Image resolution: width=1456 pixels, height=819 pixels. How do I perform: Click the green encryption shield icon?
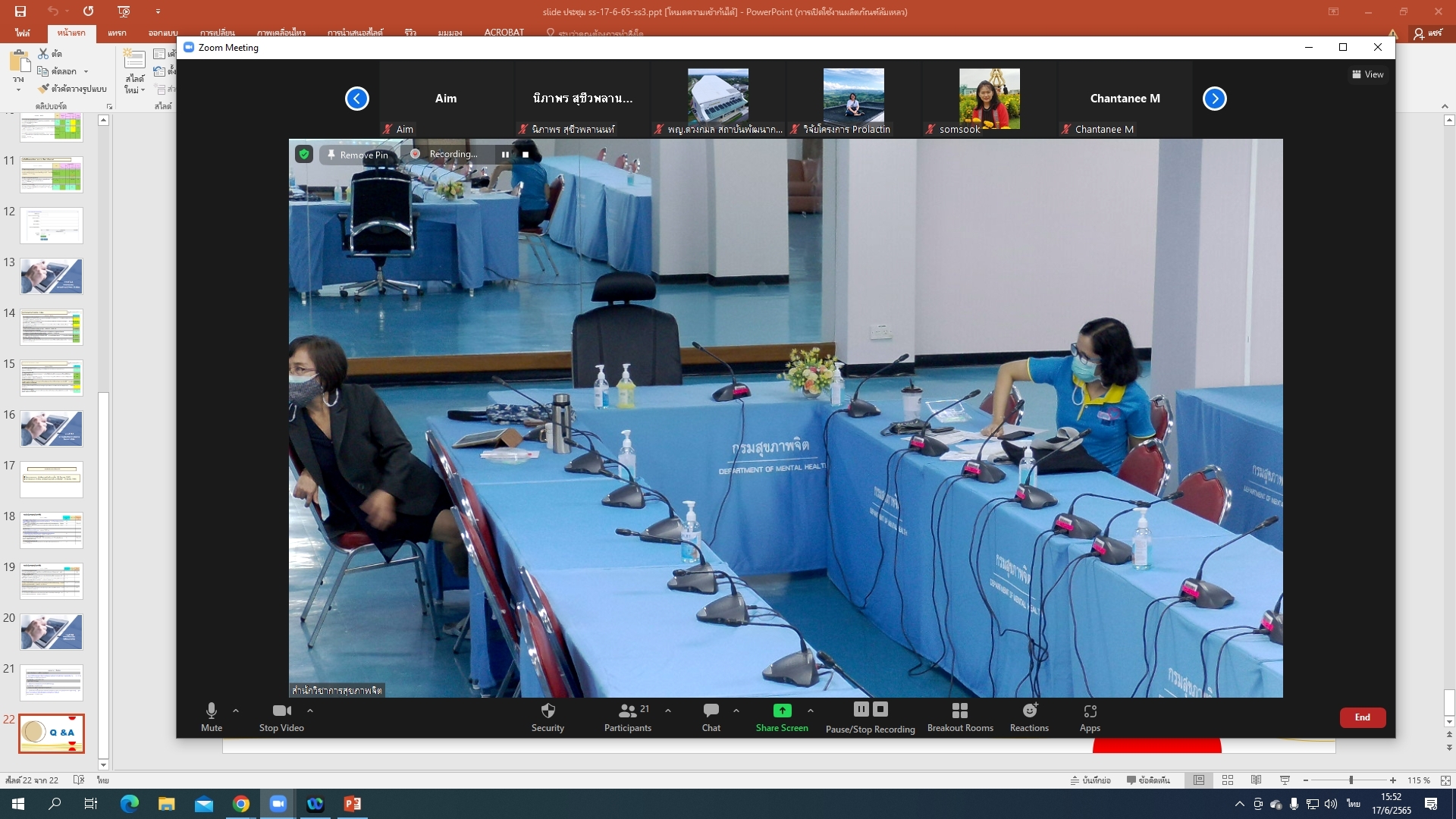coord(304,154)
